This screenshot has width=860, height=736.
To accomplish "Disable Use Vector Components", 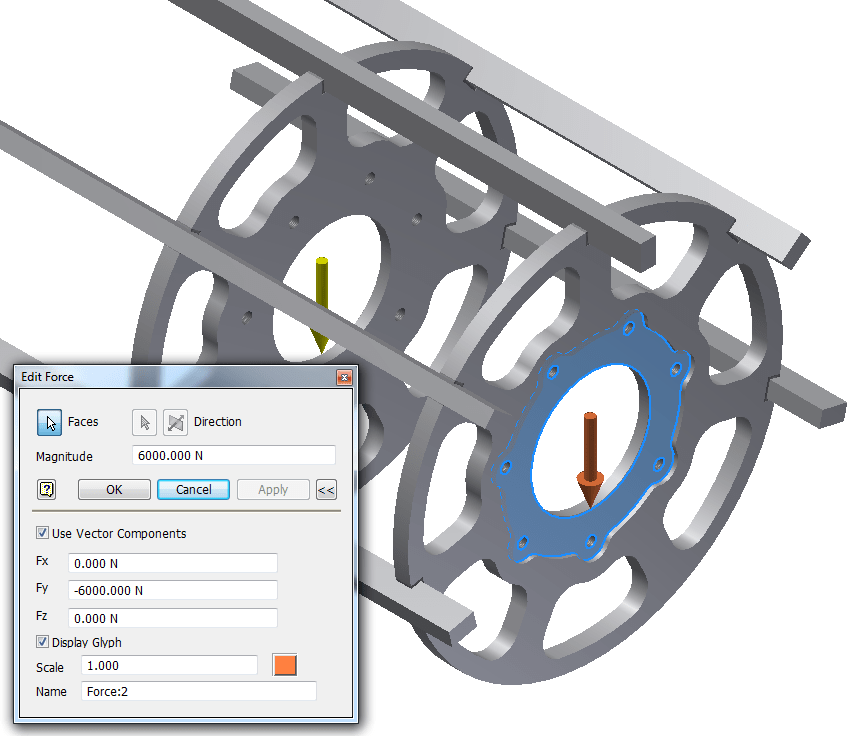I will tap(42, 532).
